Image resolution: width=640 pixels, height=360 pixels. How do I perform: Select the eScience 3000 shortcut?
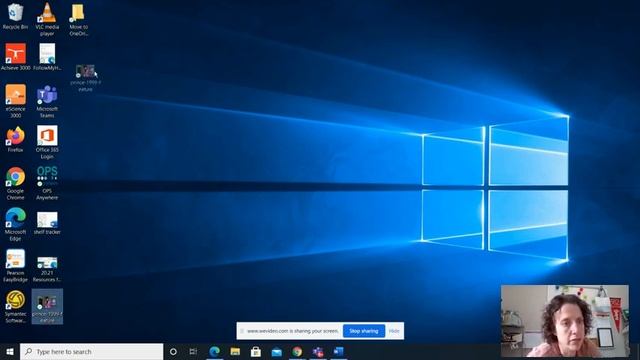click(16, 101)
